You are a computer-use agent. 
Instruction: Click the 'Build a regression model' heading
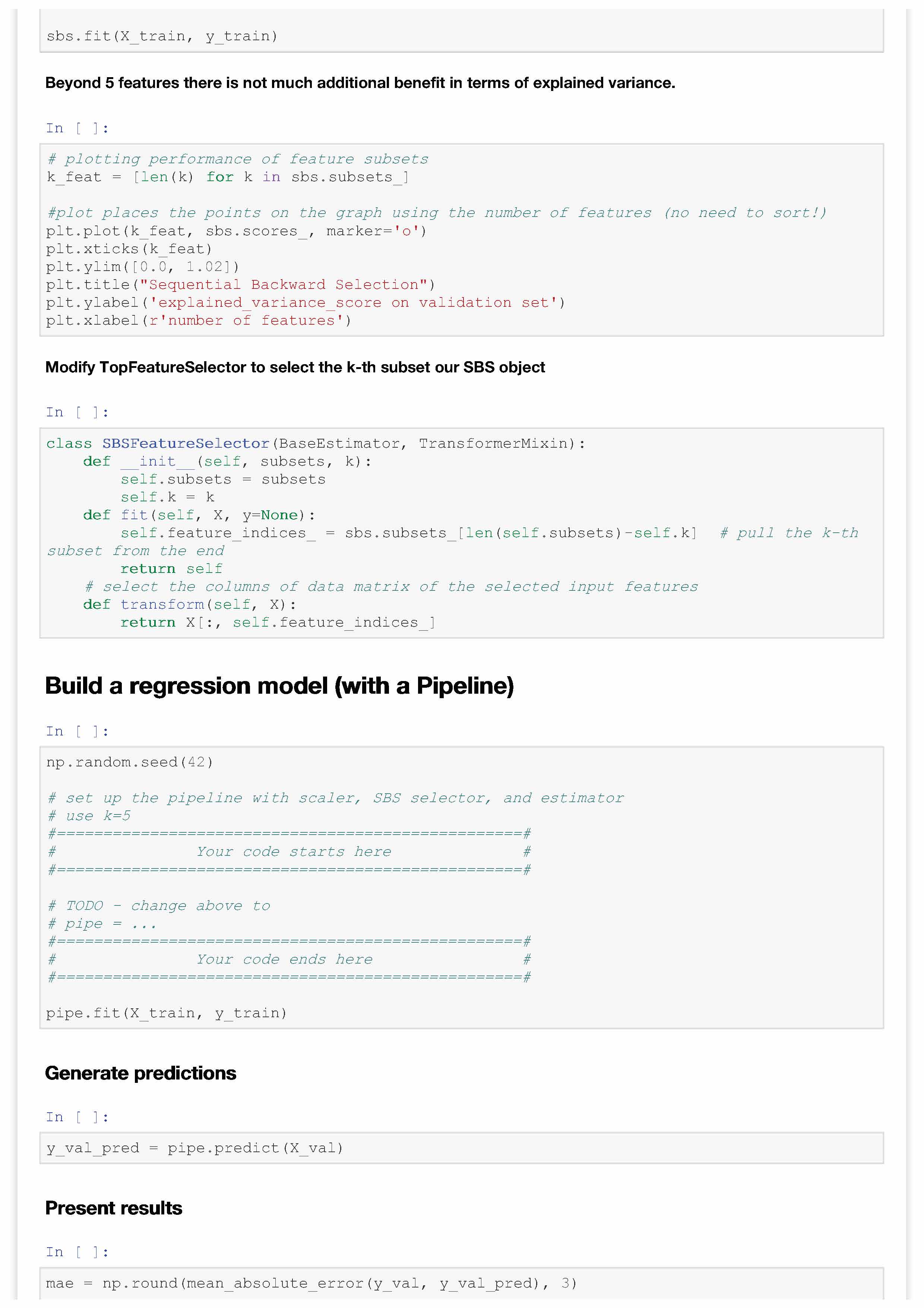279,686
